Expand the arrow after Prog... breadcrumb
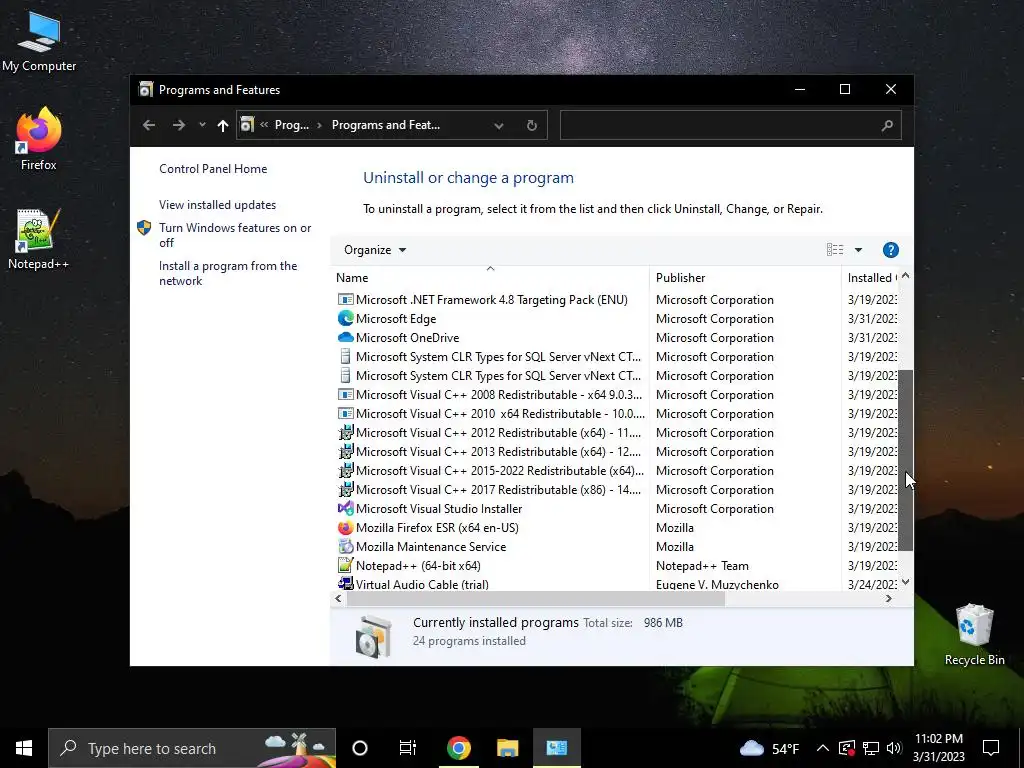 coord(319,125)
